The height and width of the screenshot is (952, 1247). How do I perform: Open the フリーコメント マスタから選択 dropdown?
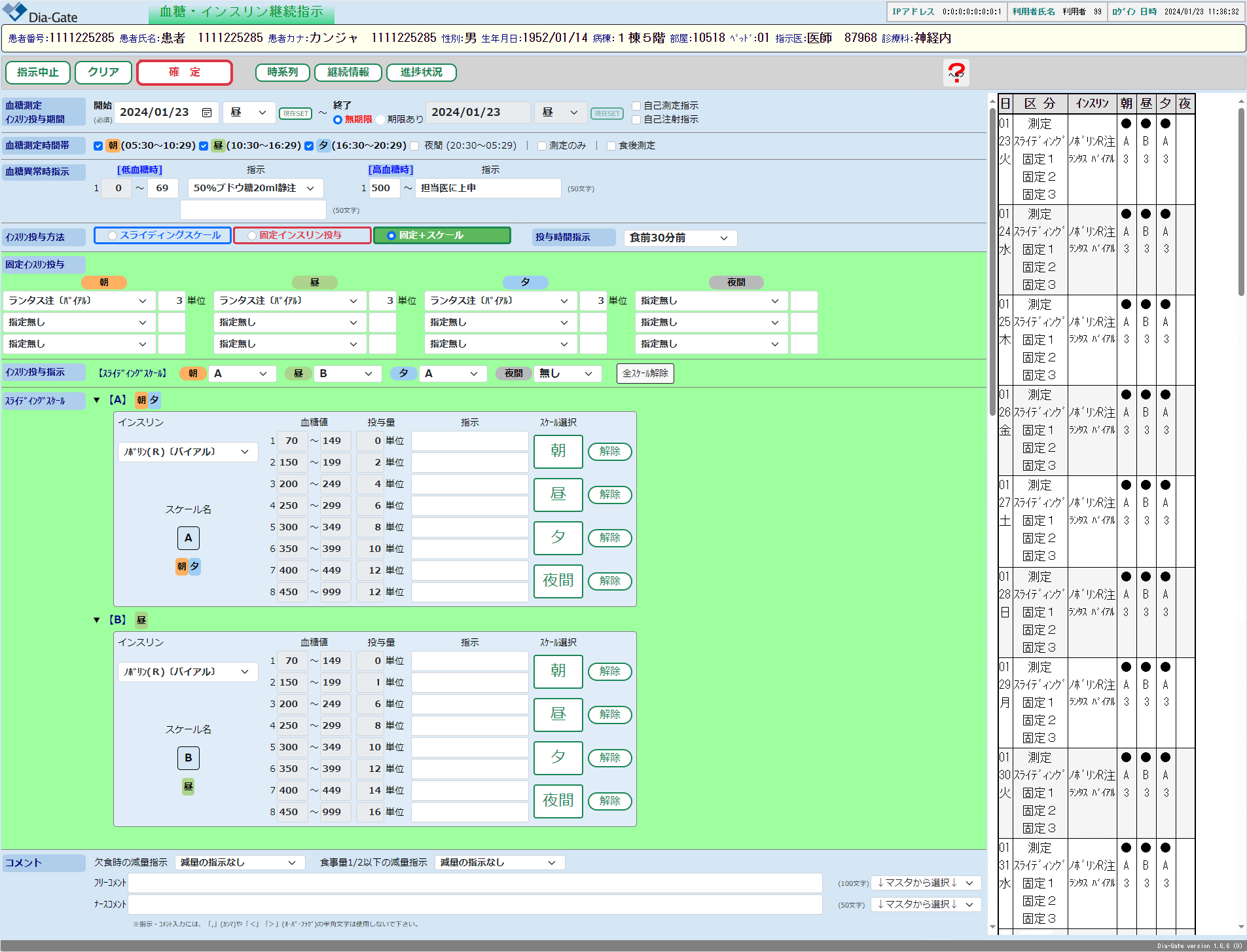(x=926, y=883)
